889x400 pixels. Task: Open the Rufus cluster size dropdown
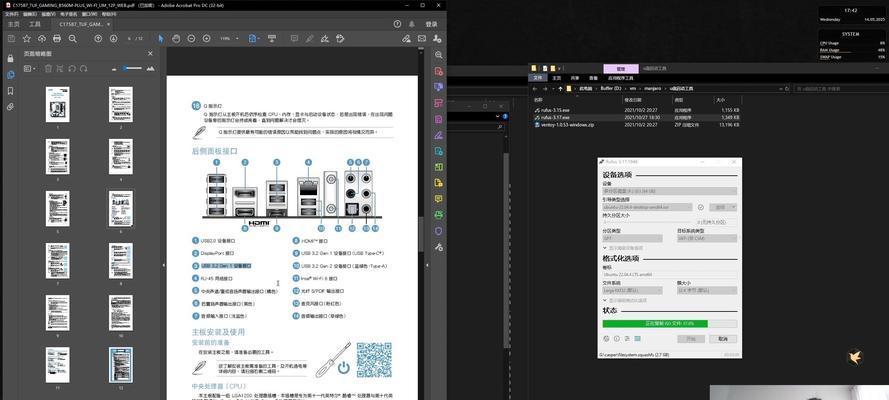pyautogui.click(x=707, y=290)
